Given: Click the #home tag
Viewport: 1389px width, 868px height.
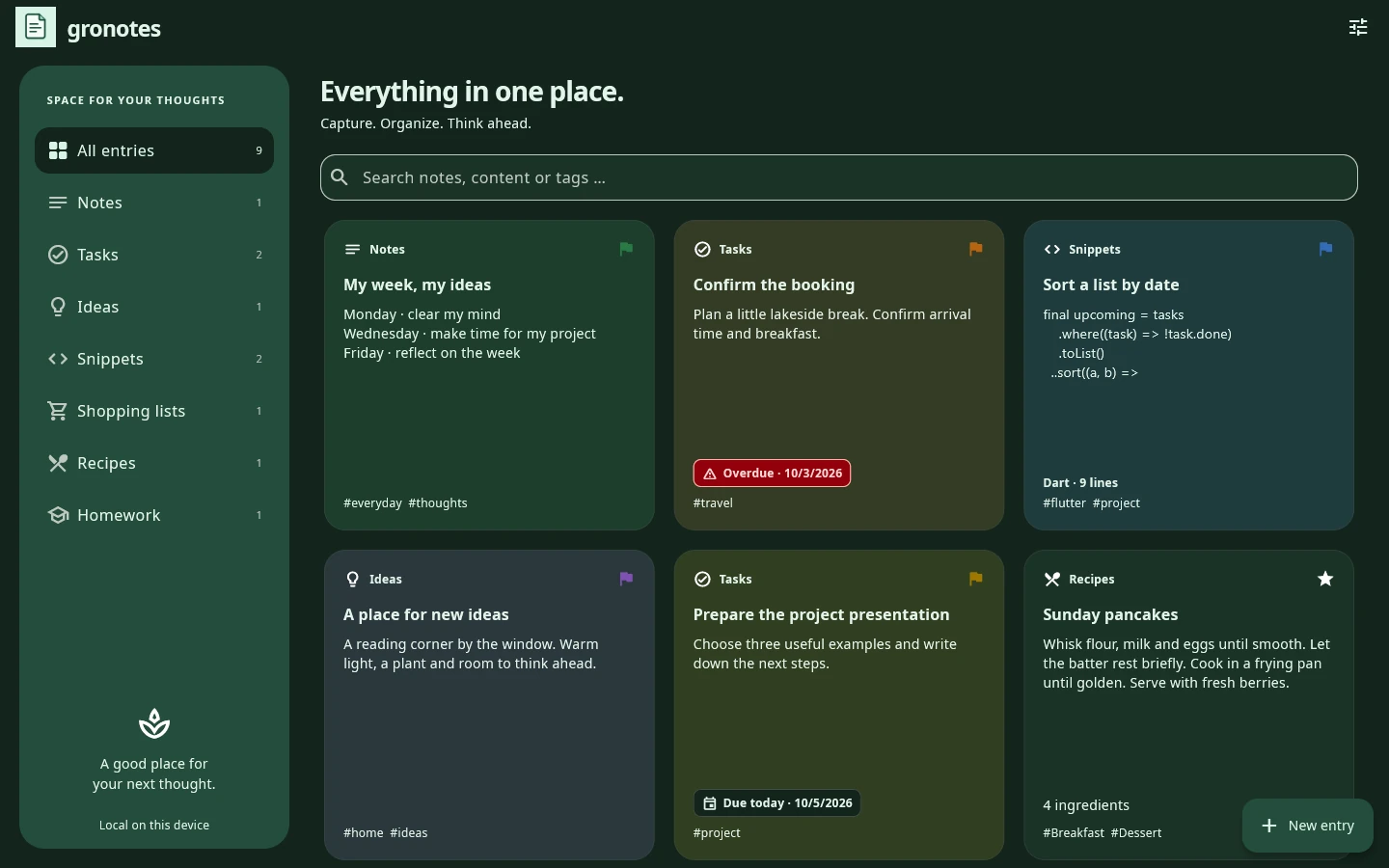Looking at the screenshot, I should click(364, 833).
